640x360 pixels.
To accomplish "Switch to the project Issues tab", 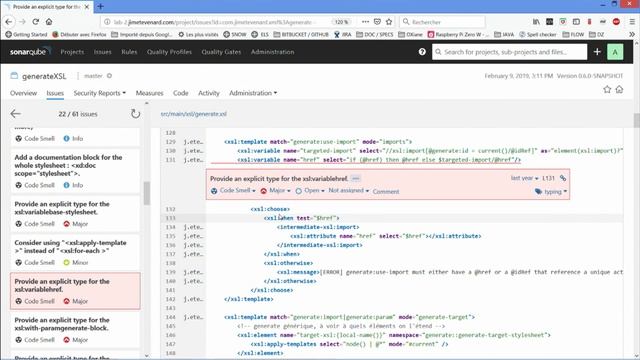I will point(55,93).
